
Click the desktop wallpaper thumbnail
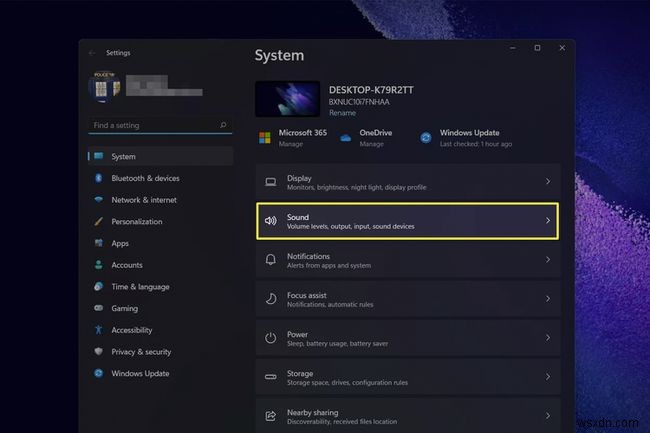click(x=287, y=99)
